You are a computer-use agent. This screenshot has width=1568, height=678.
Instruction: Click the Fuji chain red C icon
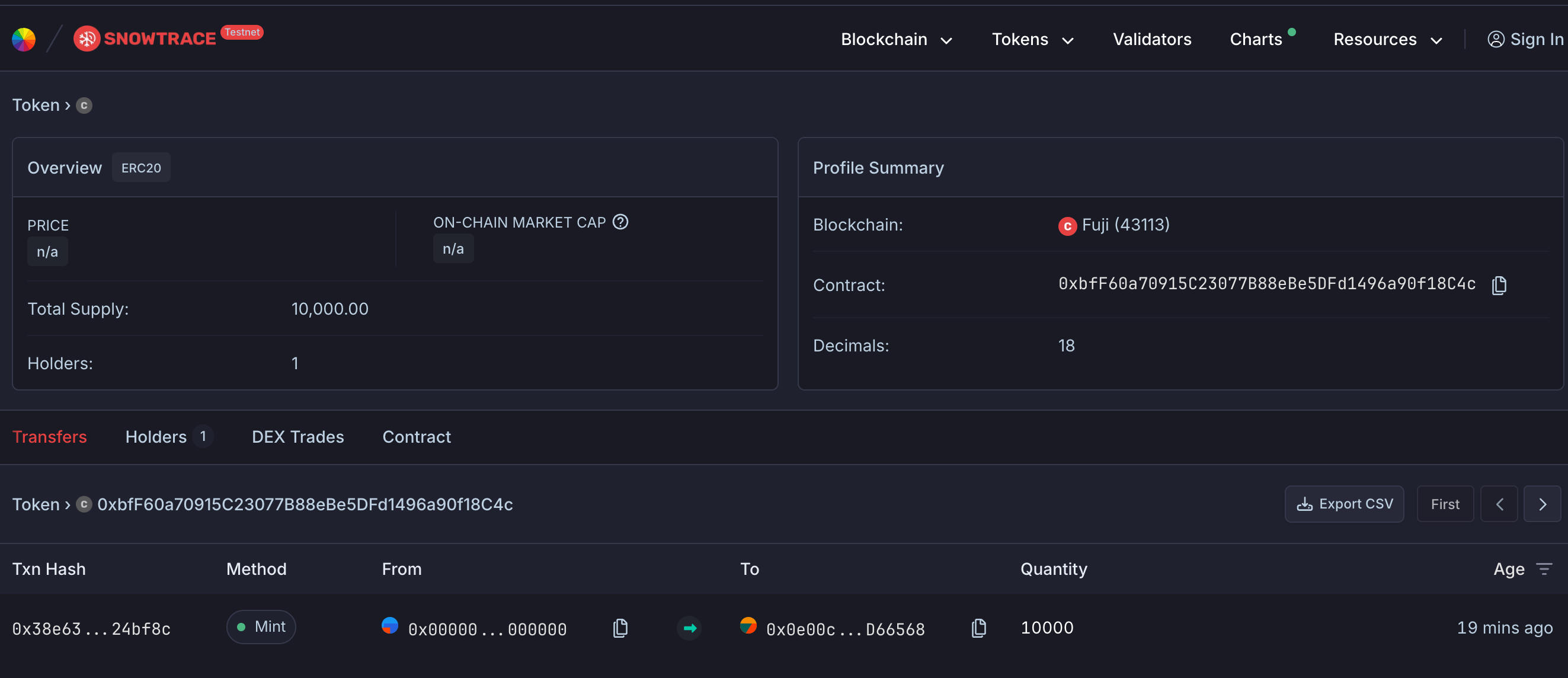click(1067, 226)
